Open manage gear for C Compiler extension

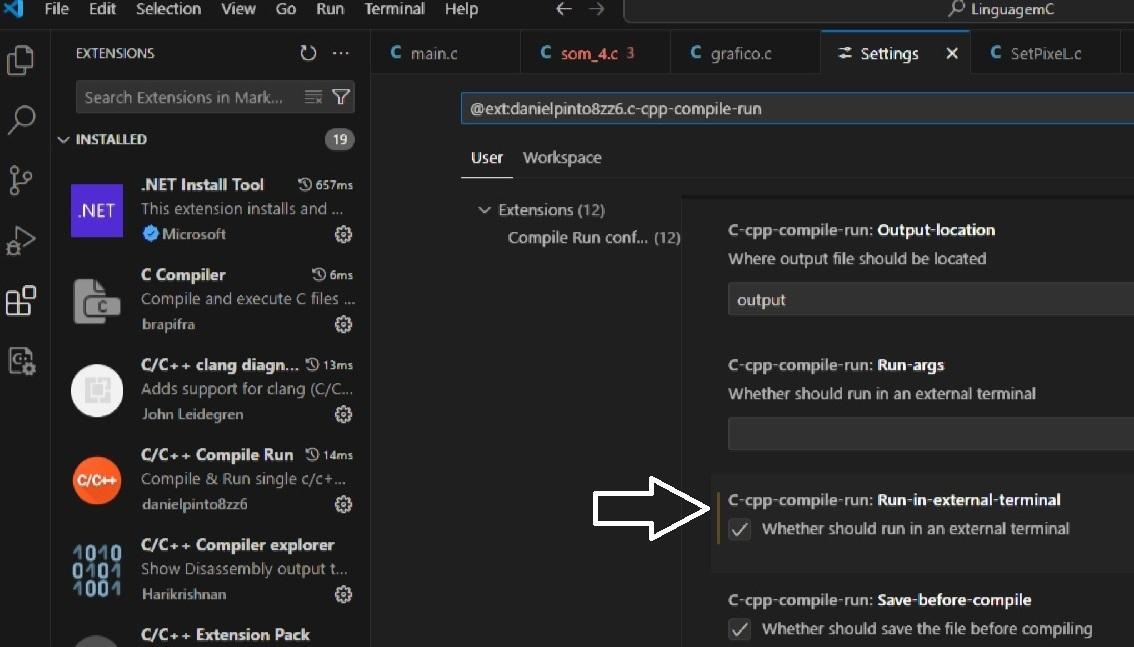coord(344,324)
